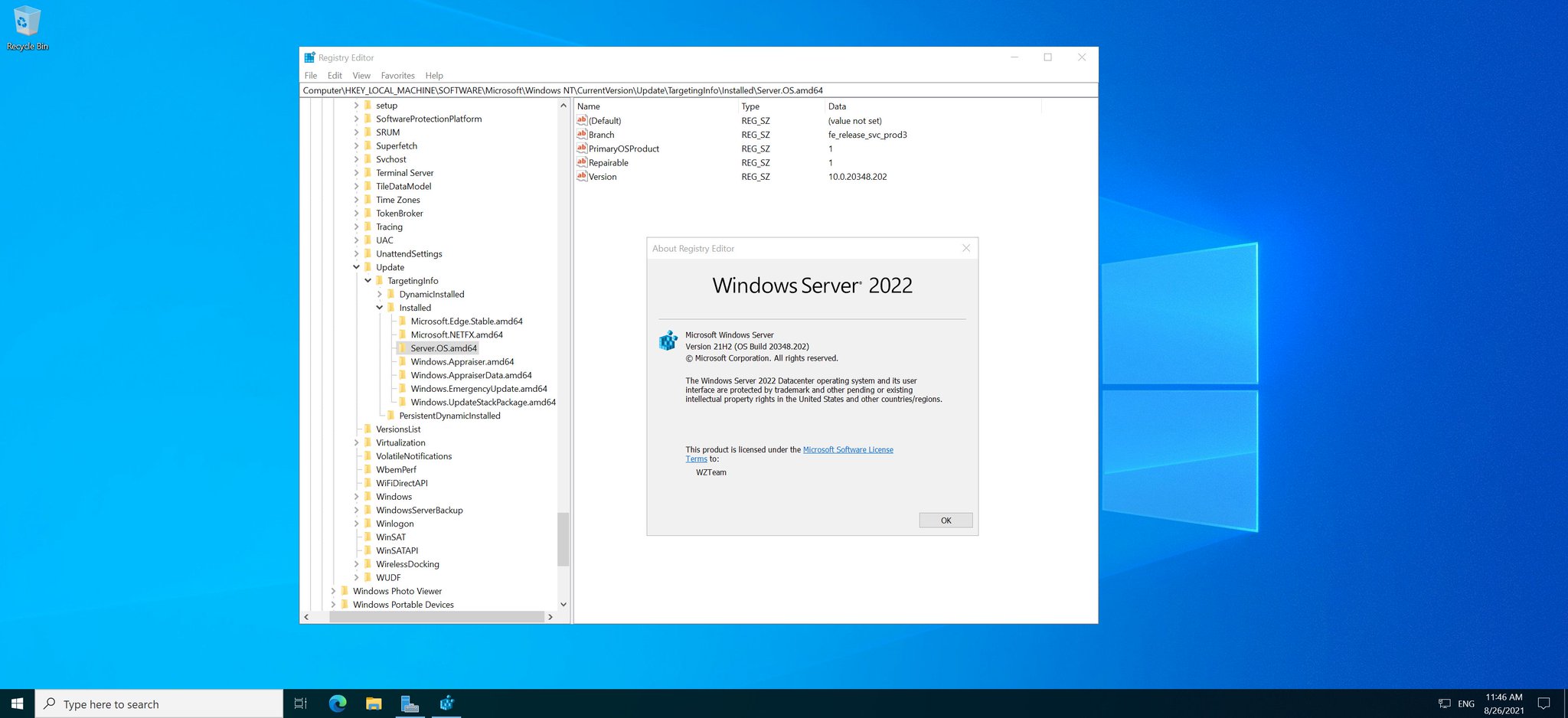
Task: Click the Windows Server logo in About dialog
Action: click(x=668, y=340)
